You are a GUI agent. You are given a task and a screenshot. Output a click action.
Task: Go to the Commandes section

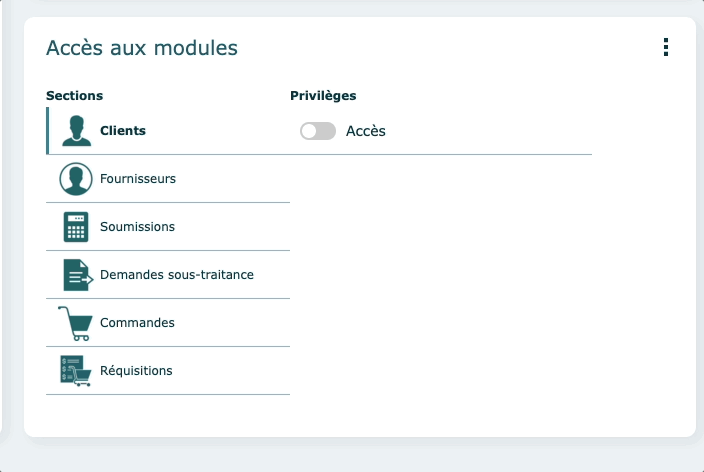(x=137, y=323)
